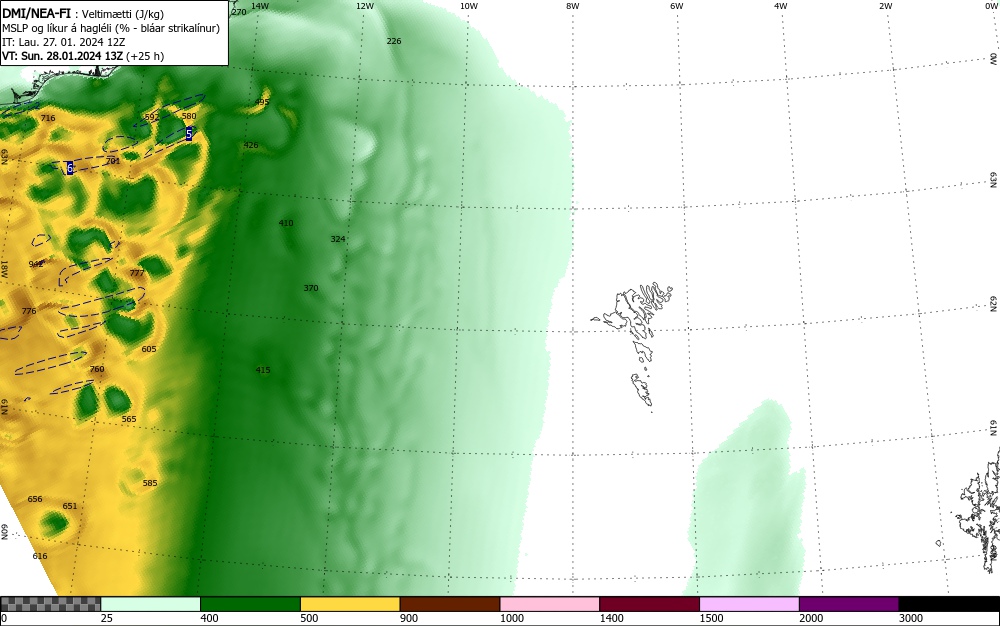Choose the light violet 1500–2000 legend swatch

tap(749, 604)
